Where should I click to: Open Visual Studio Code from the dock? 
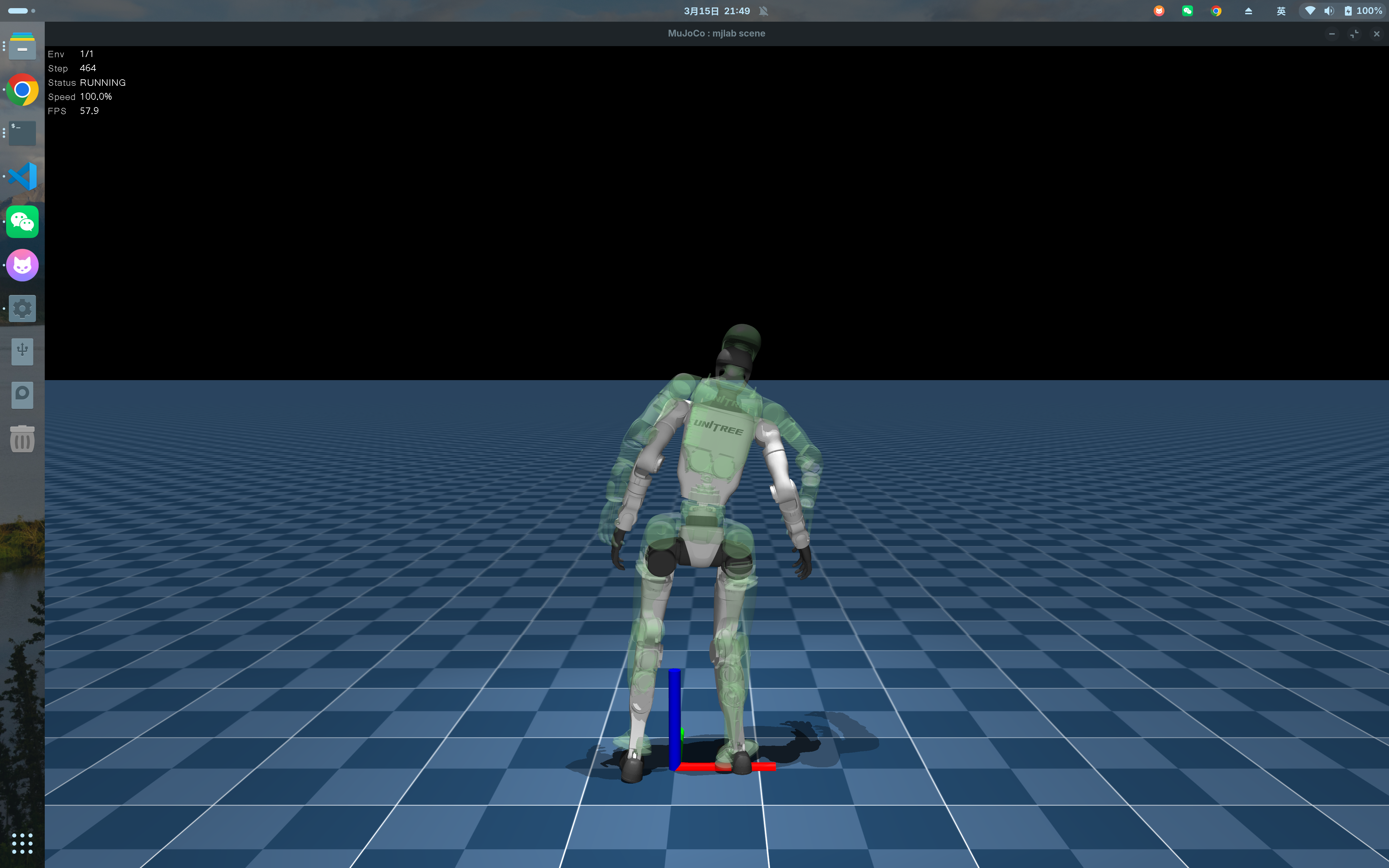coord(22,176)
